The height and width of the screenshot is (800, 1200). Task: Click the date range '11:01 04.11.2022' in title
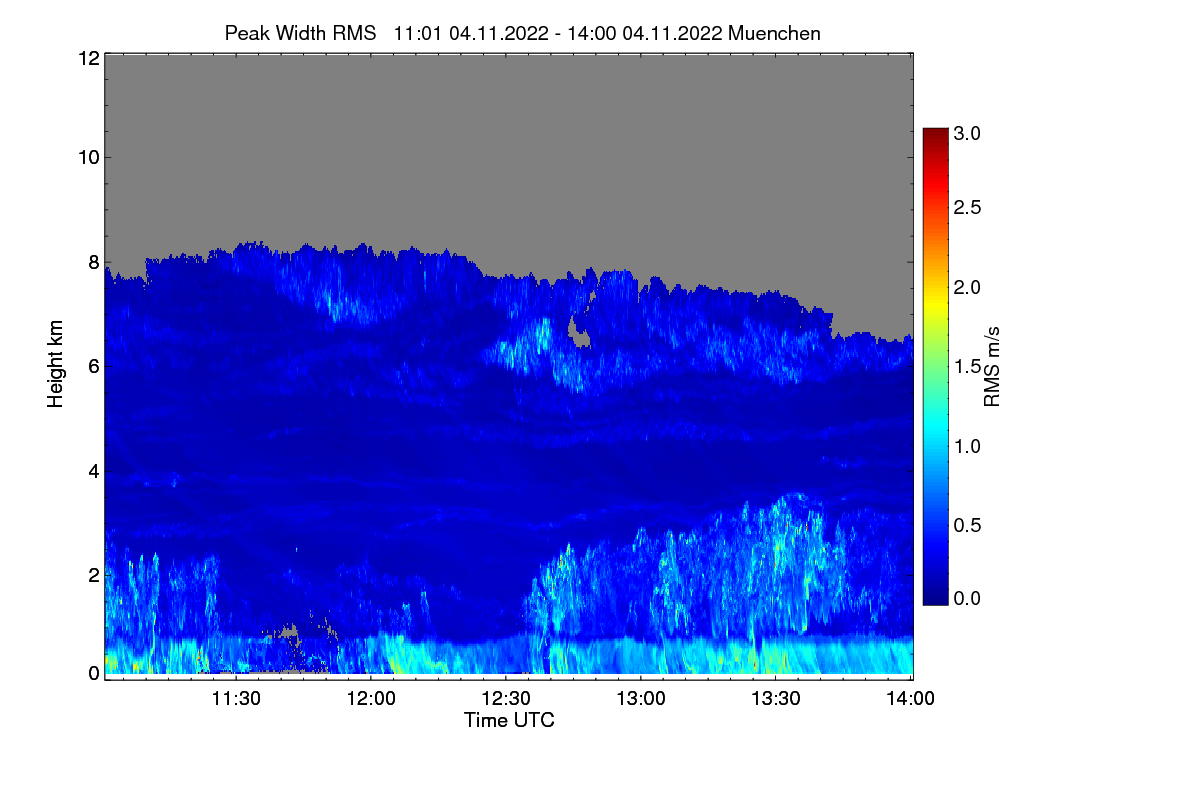coord(470,33)
